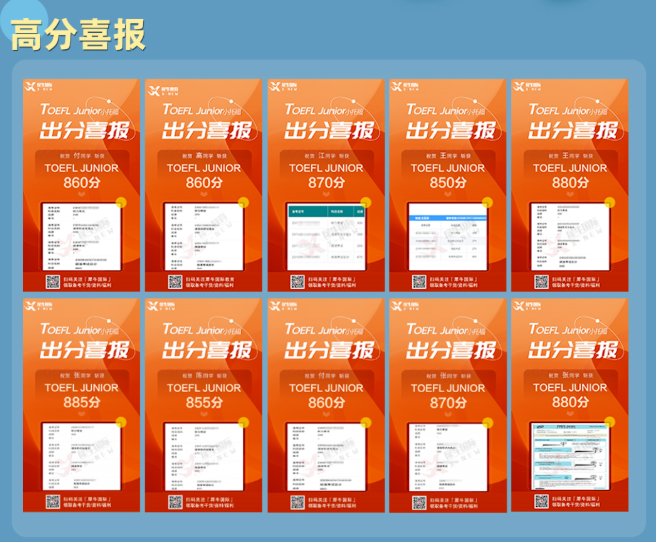Click the 870分 score on 江同学's poster
This screenshot has height=542, width=656.
[326, 183]
